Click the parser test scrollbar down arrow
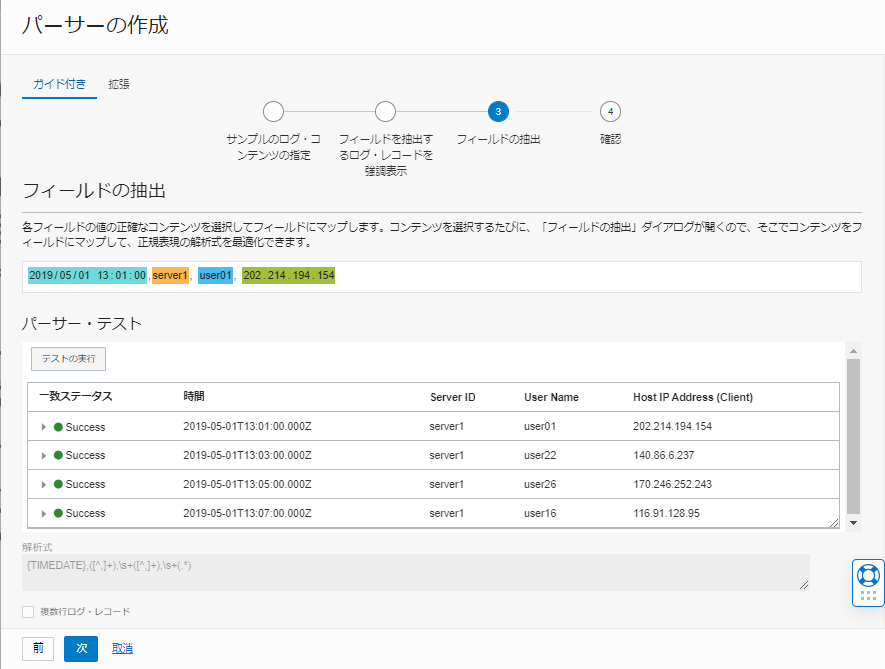This screenshot has height=669, width=885. coord(853,523)
